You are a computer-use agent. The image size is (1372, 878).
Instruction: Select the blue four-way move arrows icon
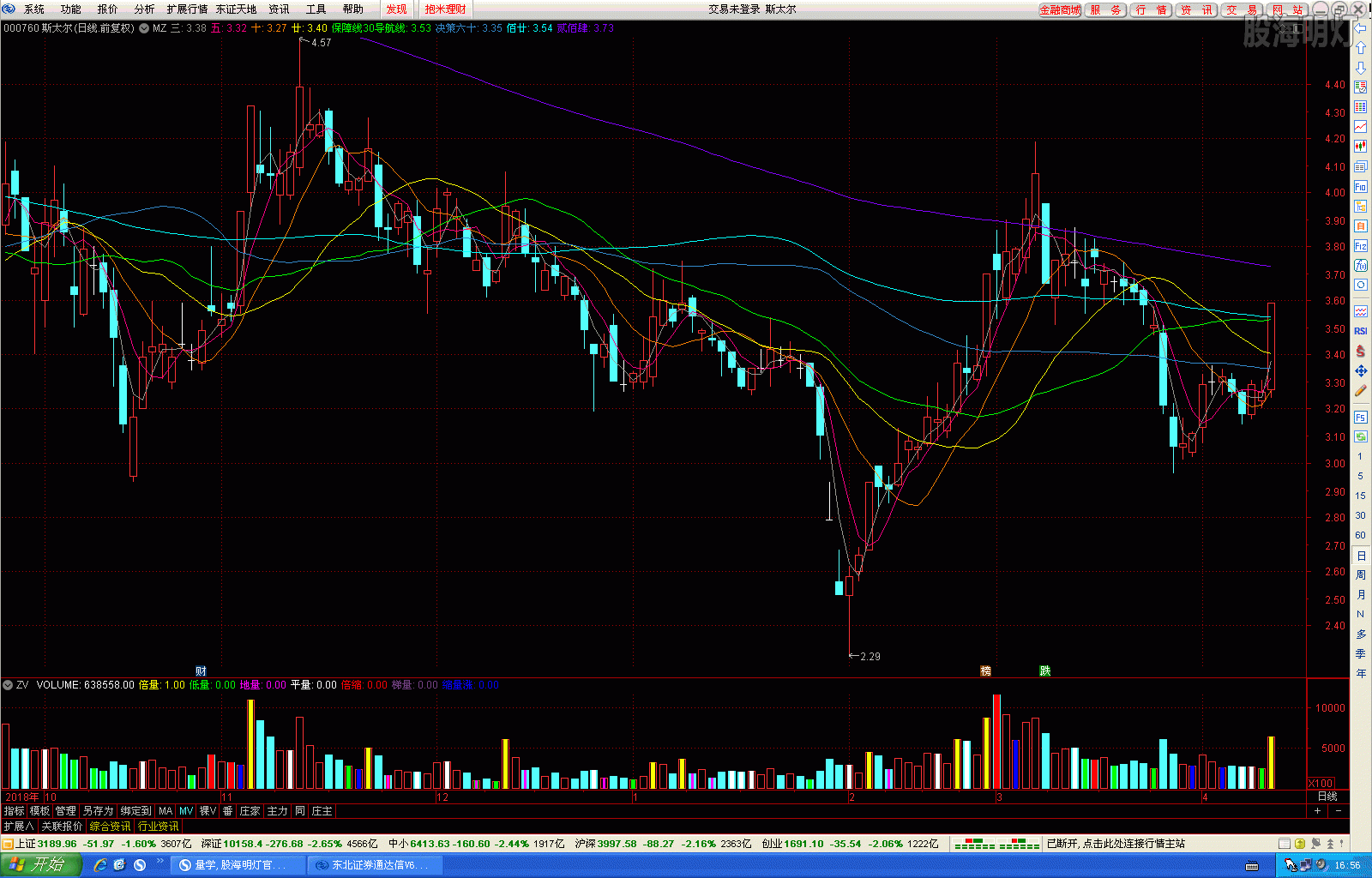[1361, 370]
